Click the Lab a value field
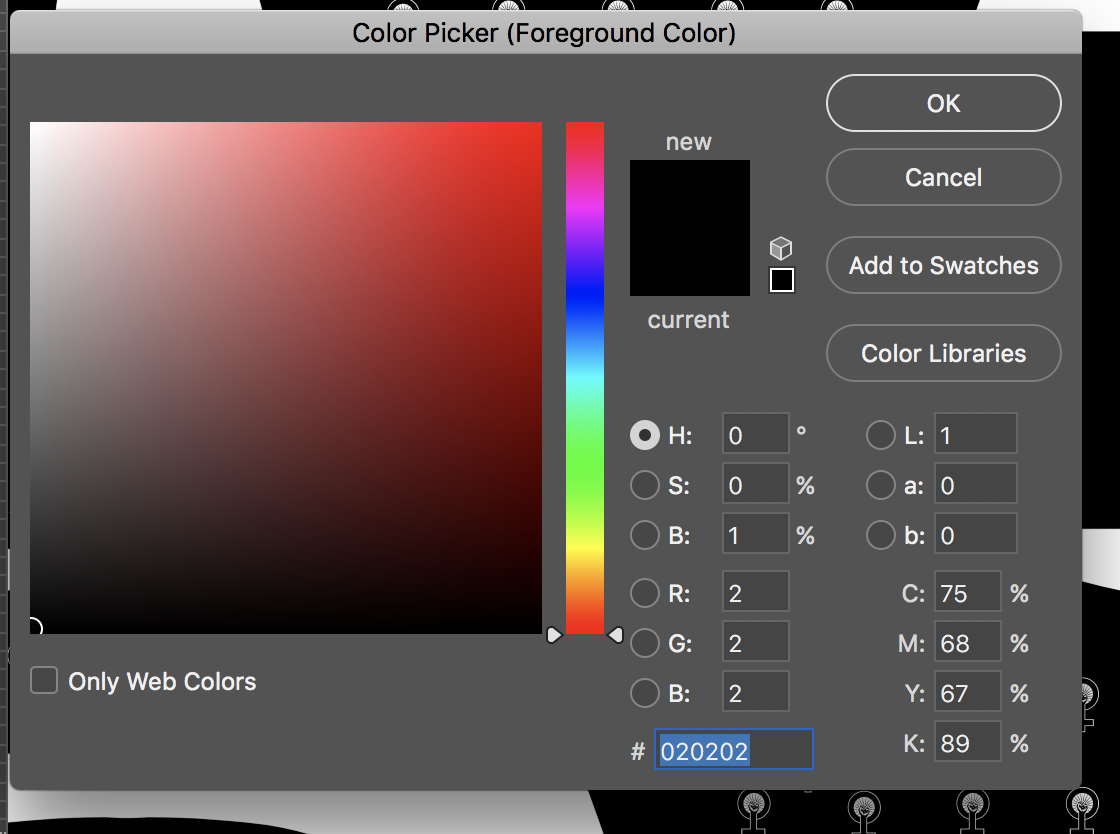This screenshot has width=1120, height=834. click(975, 486)
